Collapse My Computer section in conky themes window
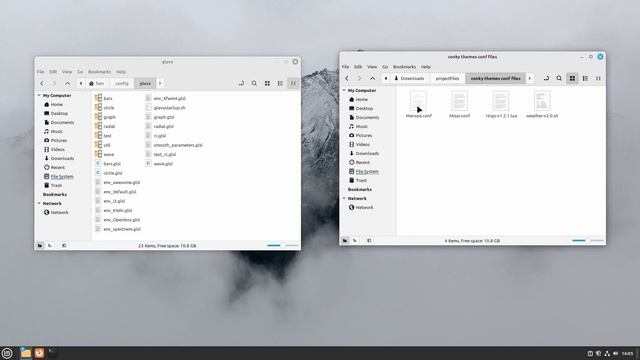 coord(344,90)
